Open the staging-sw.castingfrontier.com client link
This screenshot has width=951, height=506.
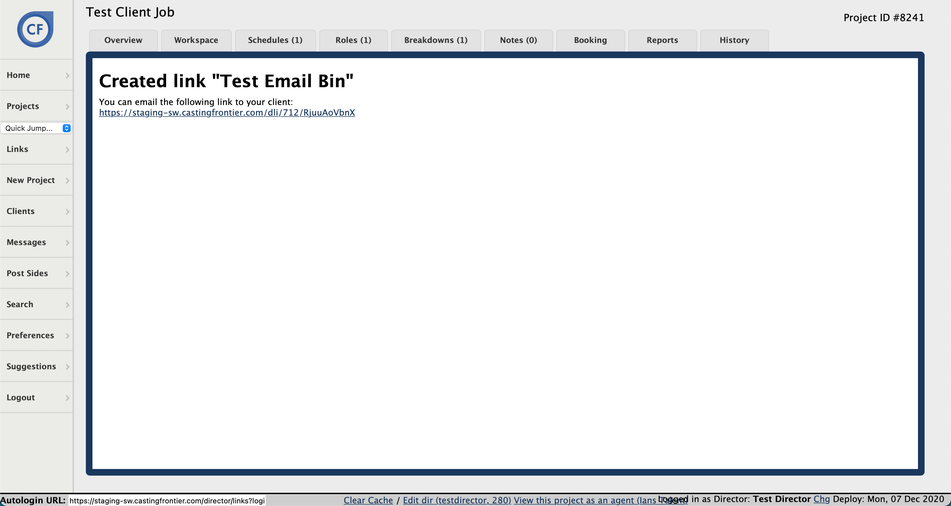click(x=227, y=112)
